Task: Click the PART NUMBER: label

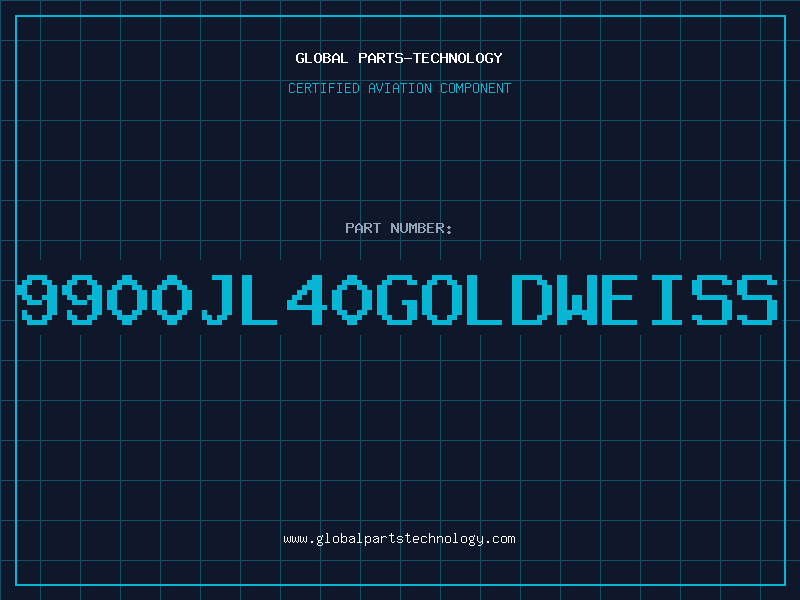Action: pyautogui.click(x=399, y=228)
